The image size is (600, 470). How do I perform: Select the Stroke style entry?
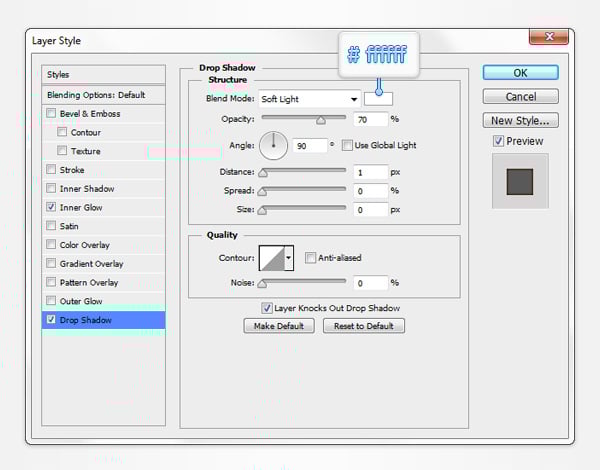pyautogui.click(x=72, y=170)
